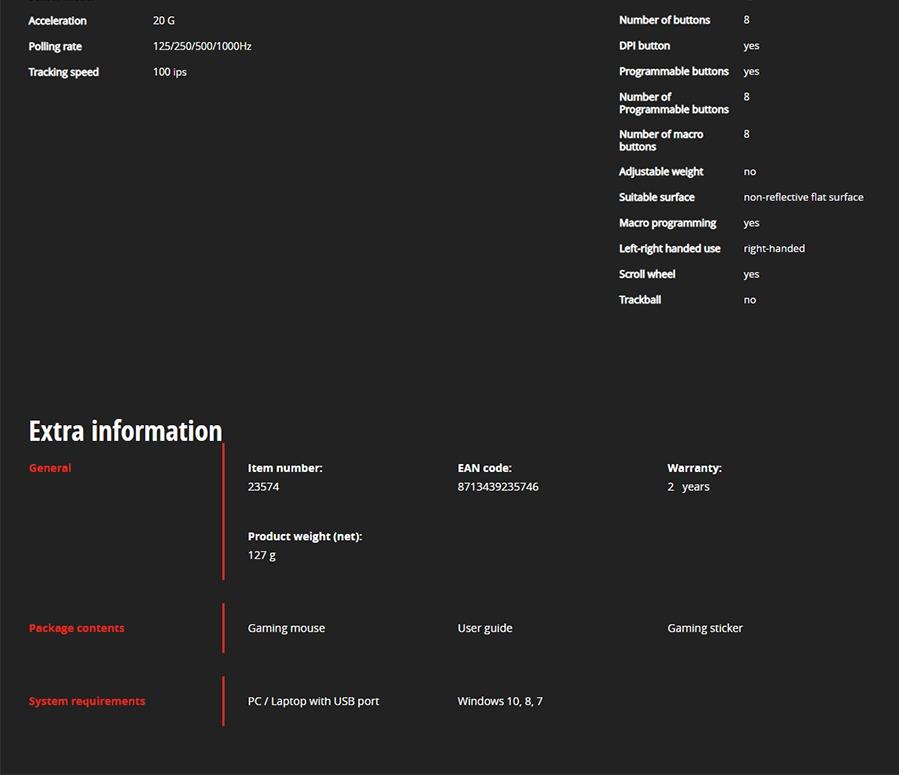Click the Macro programming label
This screenshot has height=775, width=899.
[x=667, y=223]
